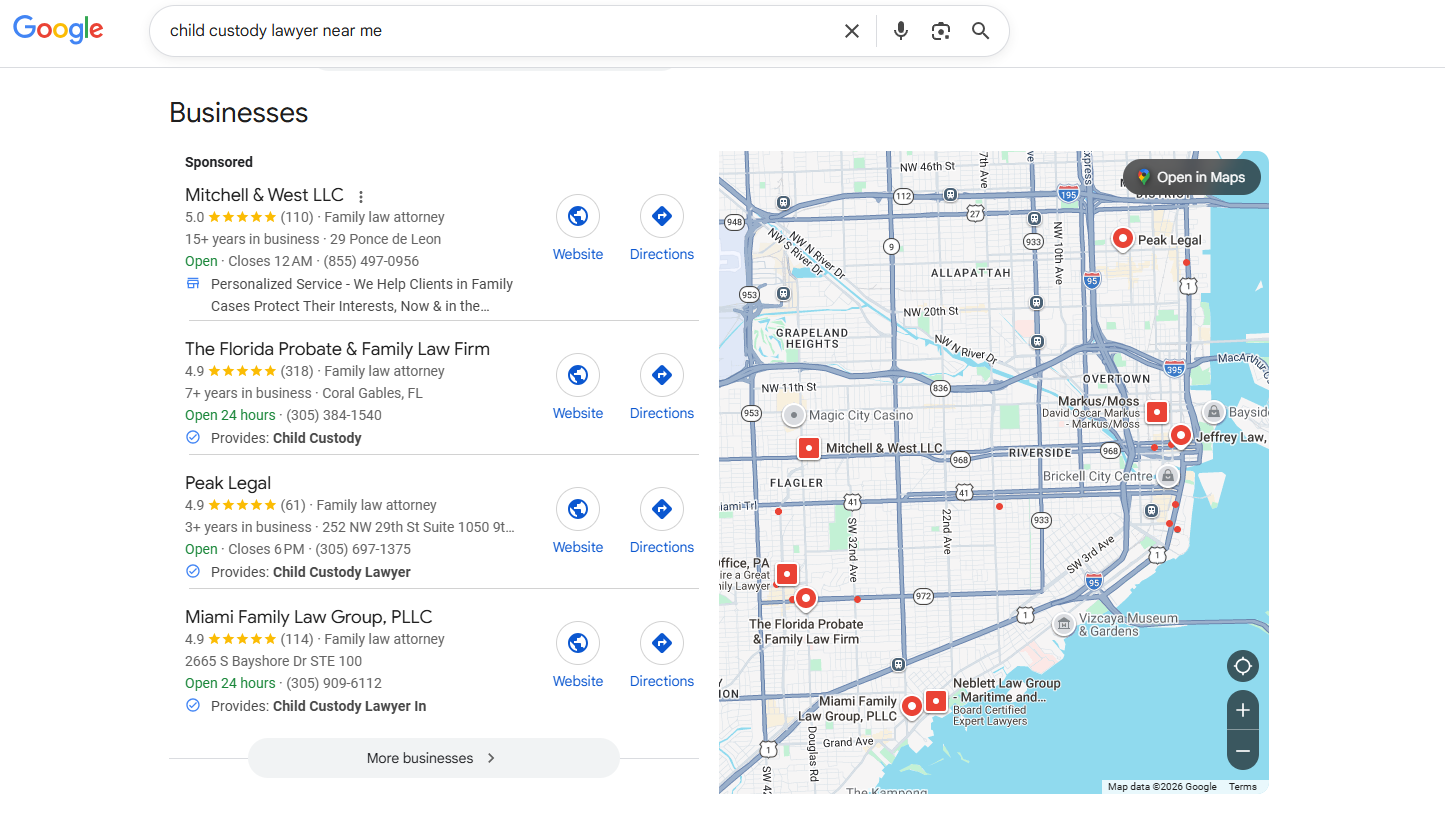Clear the search box text
This screenshot has height=813, width=1445.
click(851, 31)
